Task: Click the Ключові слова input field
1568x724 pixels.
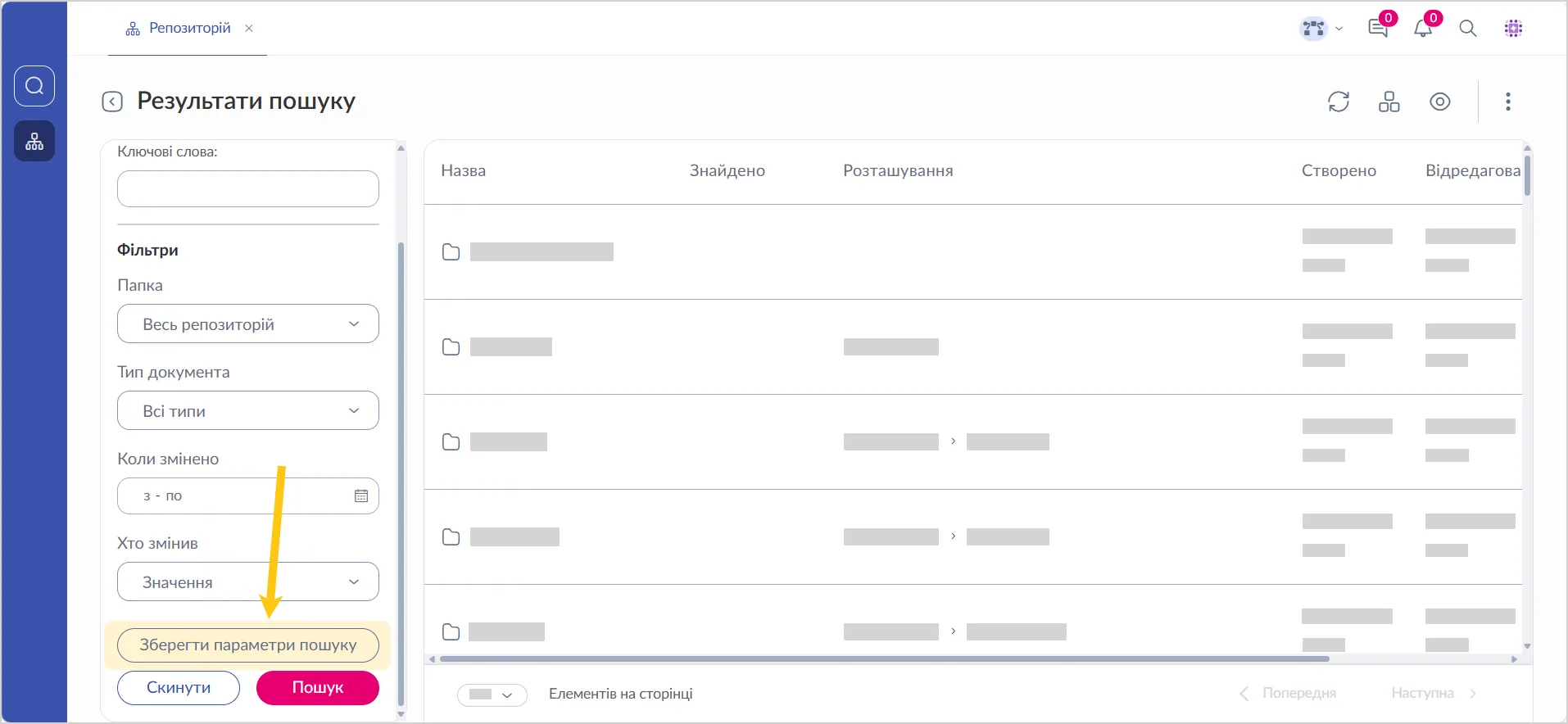Action: click(x=247, y=189)
